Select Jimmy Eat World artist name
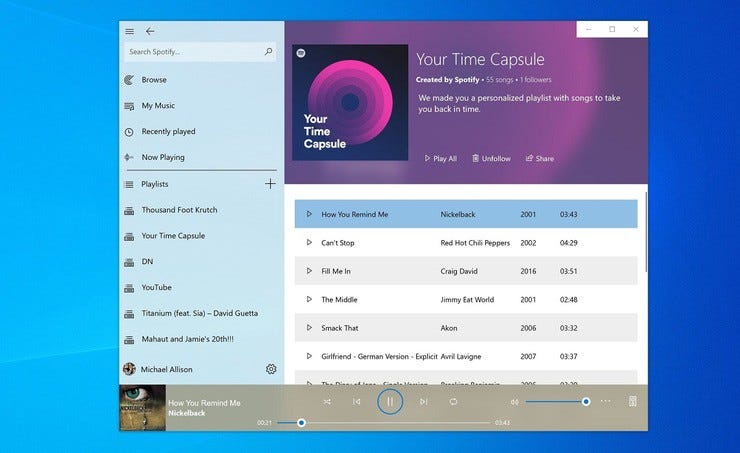 (467, 300)
